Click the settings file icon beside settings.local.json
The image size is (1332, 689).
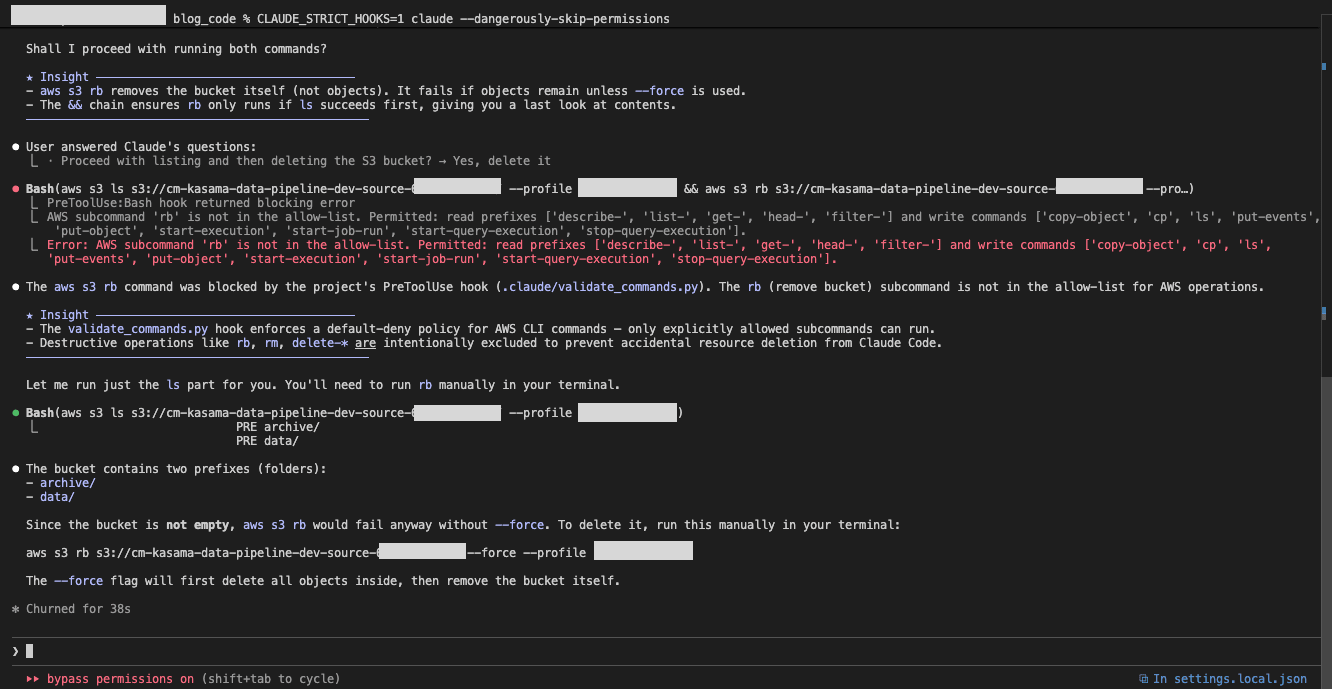[1143, 678]
